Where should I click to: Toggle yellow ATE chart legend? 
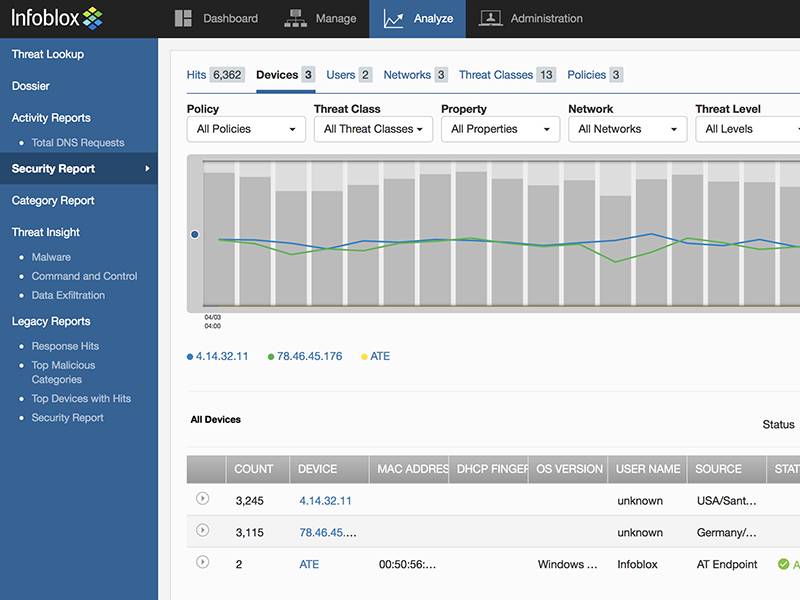pyautogui.click(x=376, y=356)
